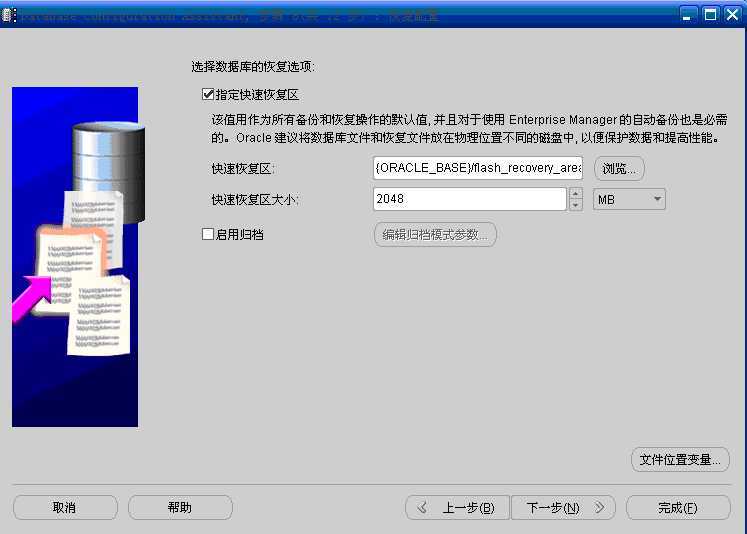747x534 pixels.
Task: Click the 快速恢复区大小 label
Action: pos(255,199)
